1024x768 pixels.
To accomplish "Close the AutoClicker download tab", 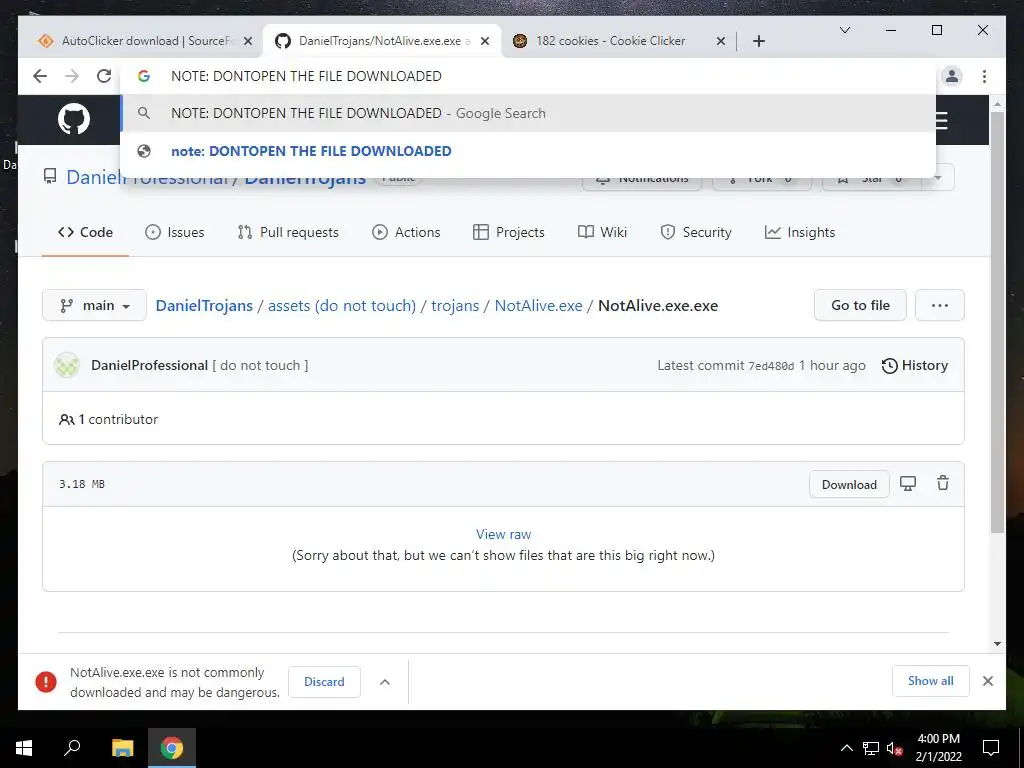I will tap(248, 41).
